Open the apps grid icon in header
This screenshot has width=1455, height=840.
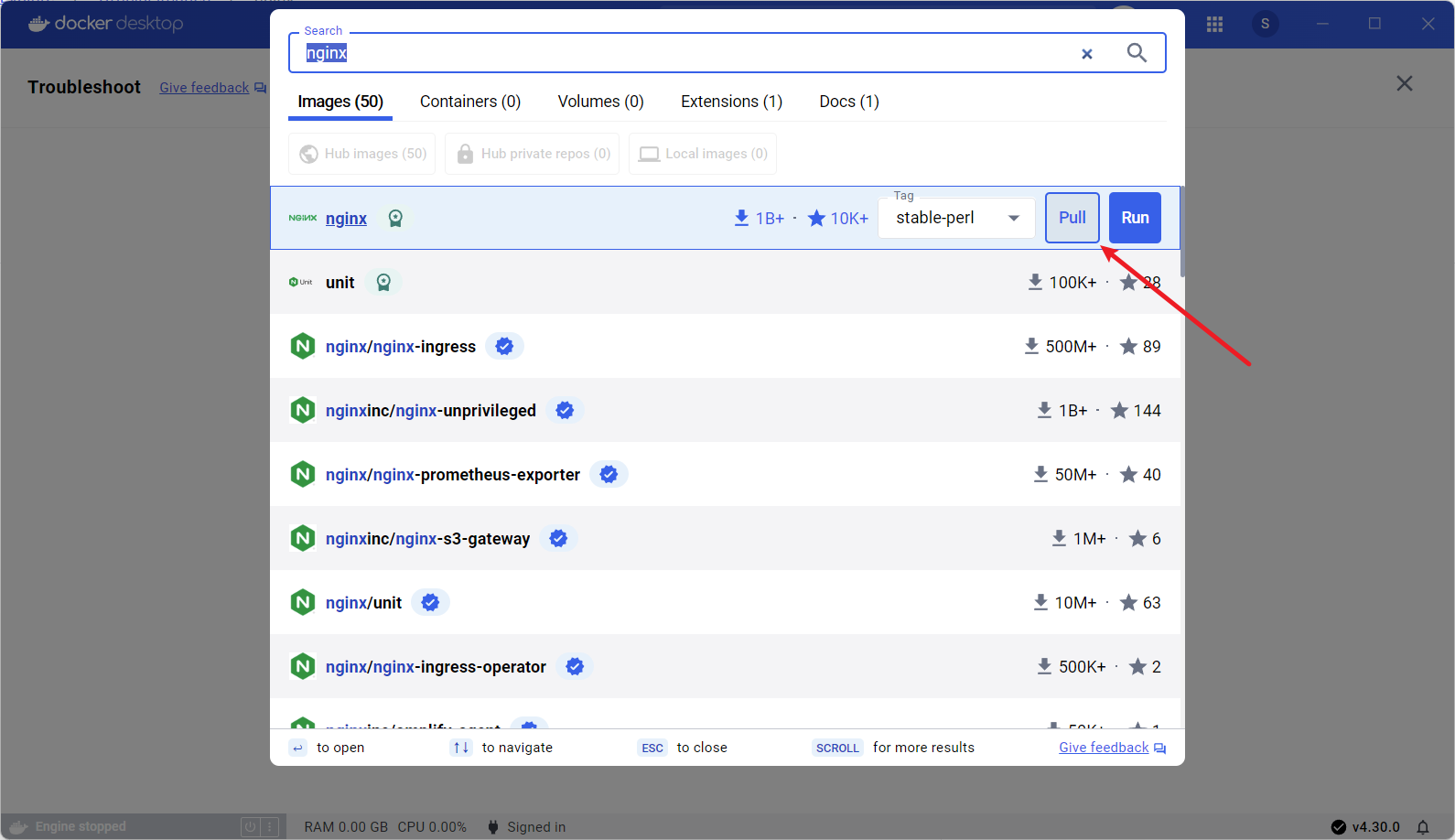click(1214, 25)
